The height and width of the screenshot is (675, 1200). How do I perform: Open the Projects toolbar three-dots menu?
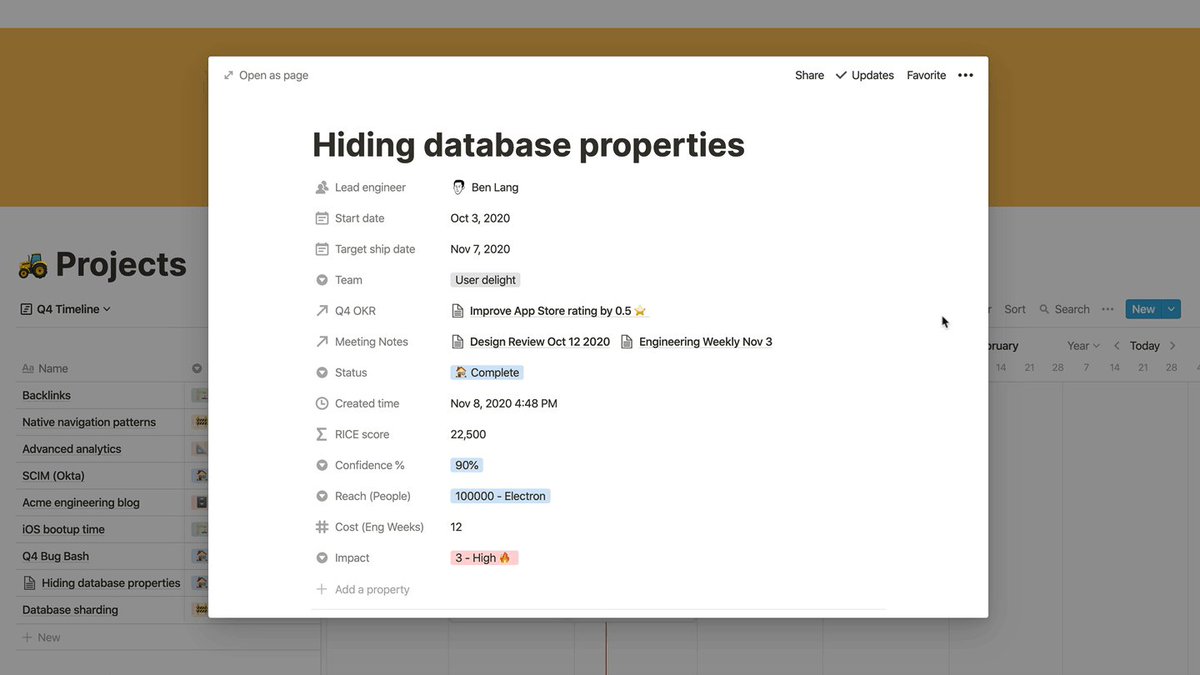pos(1107,310)
